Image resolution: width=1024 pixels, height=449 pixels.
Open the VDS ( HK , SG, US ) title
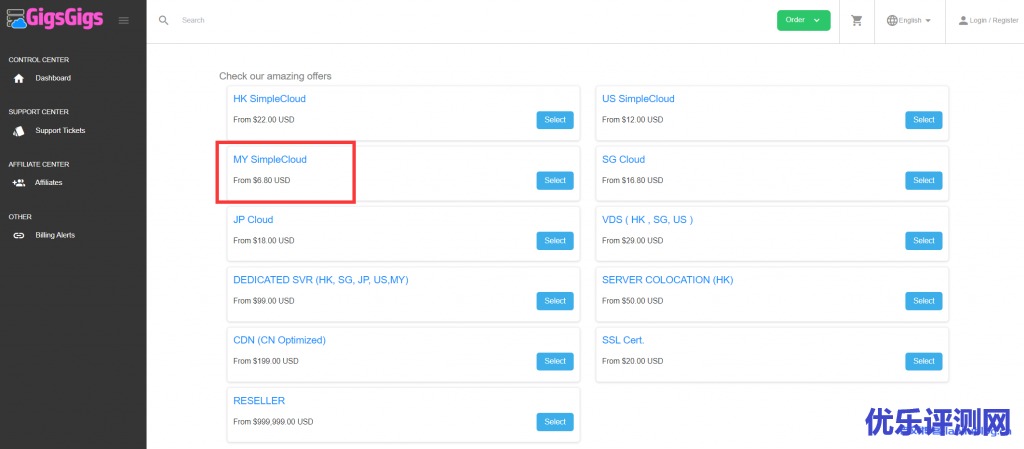click(647, 220)
